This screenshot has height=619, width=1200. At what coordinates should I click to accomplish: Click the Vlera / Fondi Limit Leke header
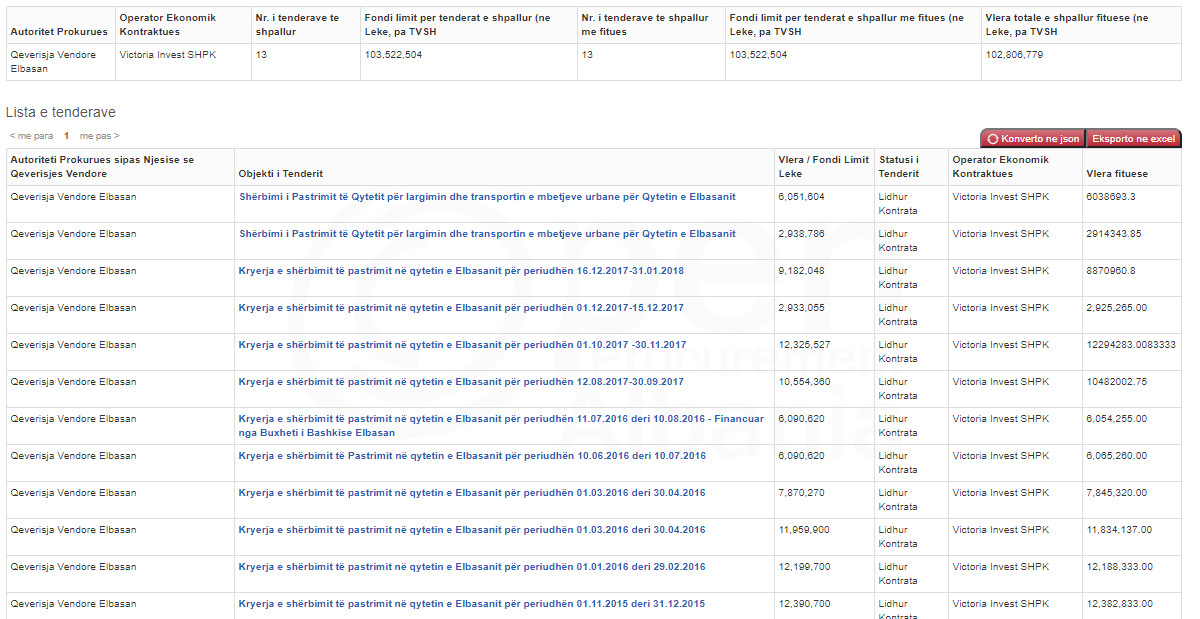(823, 167)
